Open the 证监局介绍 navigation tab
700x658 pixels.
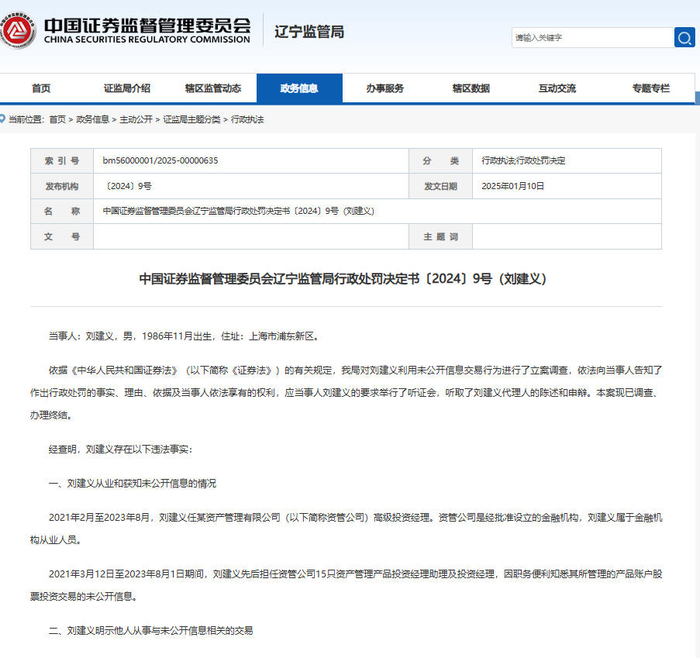(127, 88)
